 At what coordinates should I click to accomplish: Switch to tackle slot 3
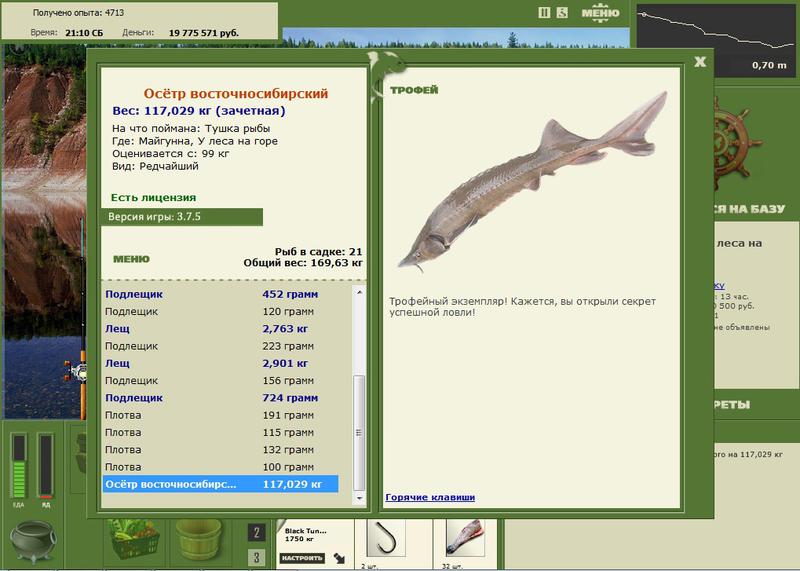[x=257, y=558]
